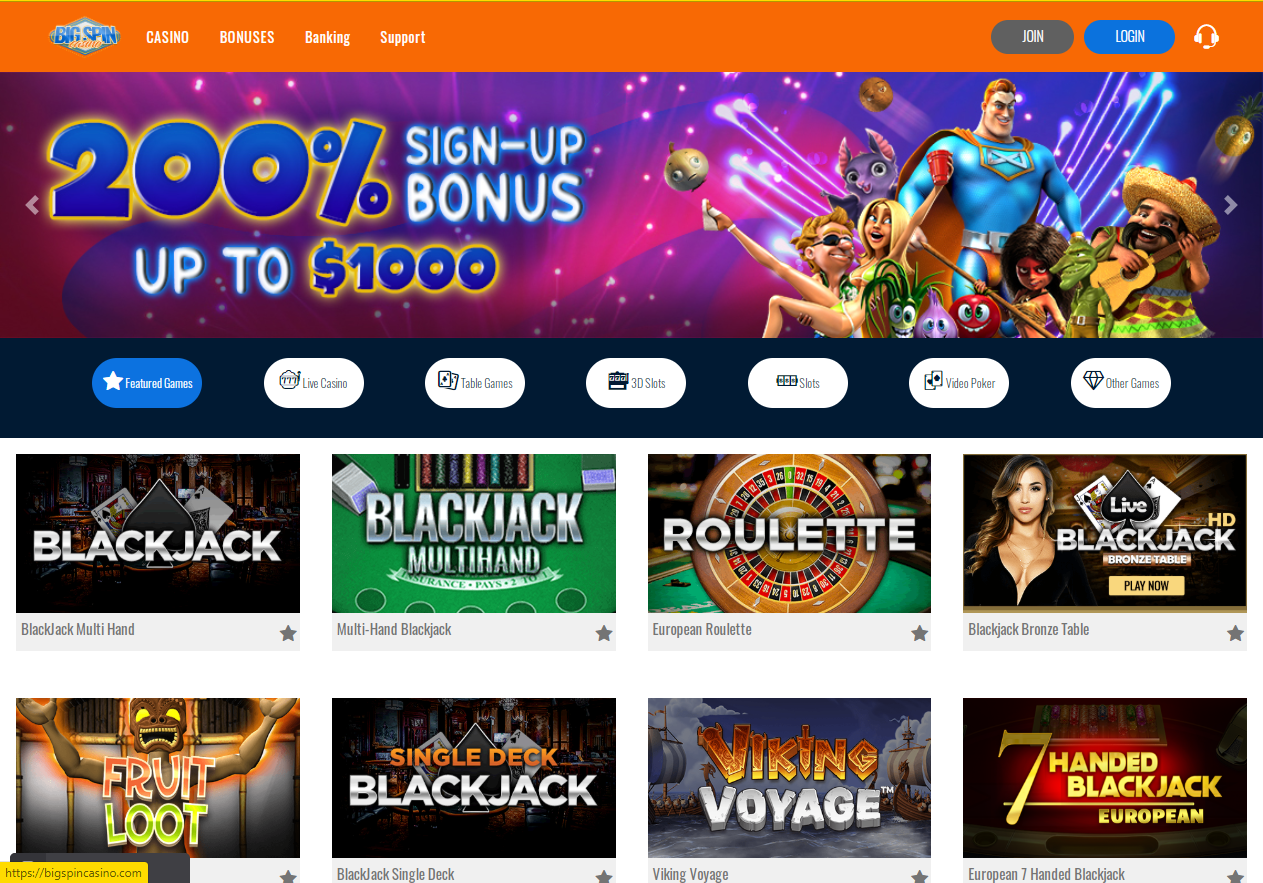Image resolution: width=1263 pixels, height=883 pixels.
Task: Open the BONUSES menu item
Action: pos(247,37)
